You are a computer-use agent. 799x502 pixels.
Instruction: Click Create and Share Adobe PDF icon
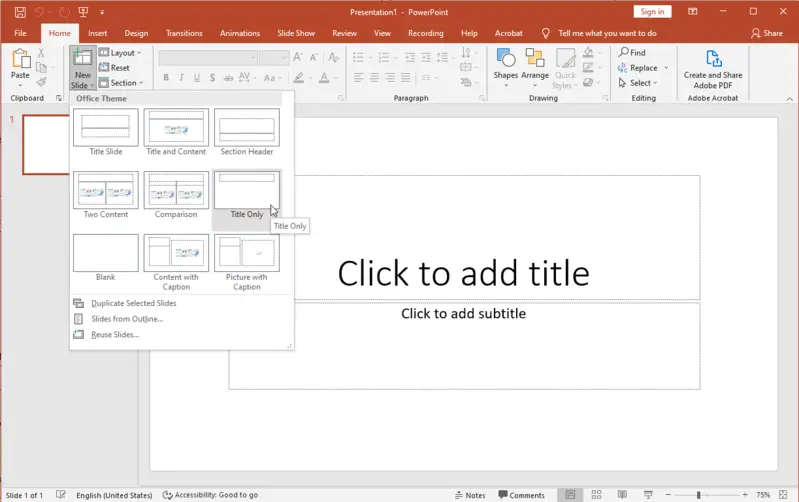(x=713, y=59)
